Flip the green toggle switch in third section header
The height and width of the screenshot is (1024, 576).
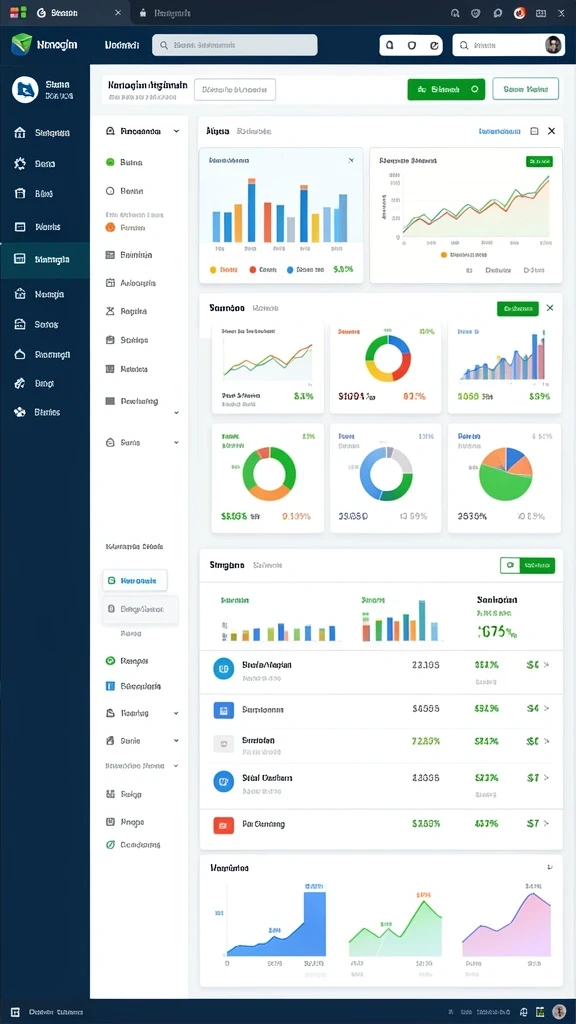527,565
